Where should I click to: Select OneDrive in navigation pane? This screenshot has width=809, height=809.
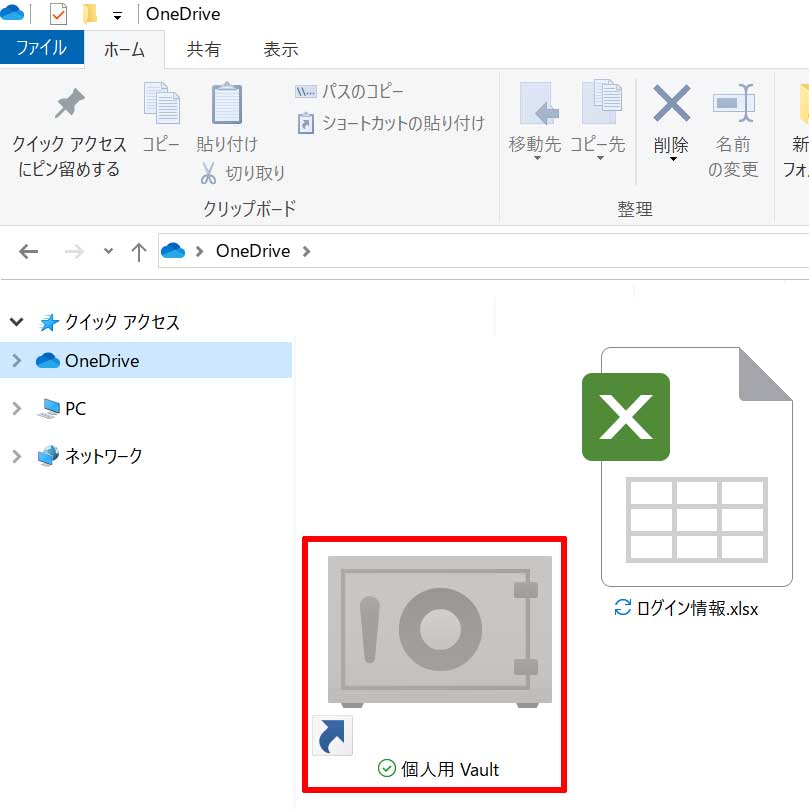146,360
